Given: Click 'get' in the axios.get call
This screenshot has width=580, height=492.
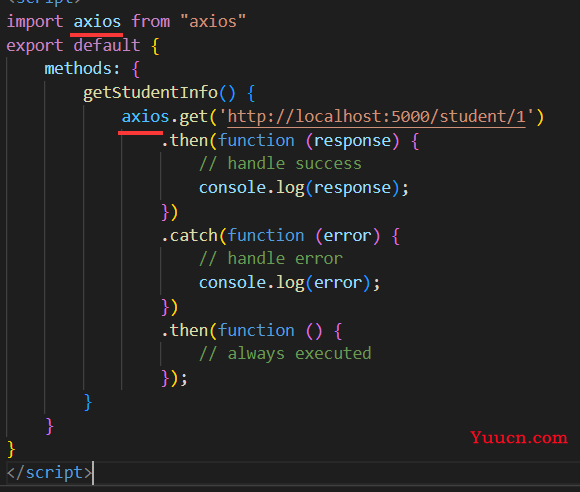Looking at the screenshot, I should [193, 117].
